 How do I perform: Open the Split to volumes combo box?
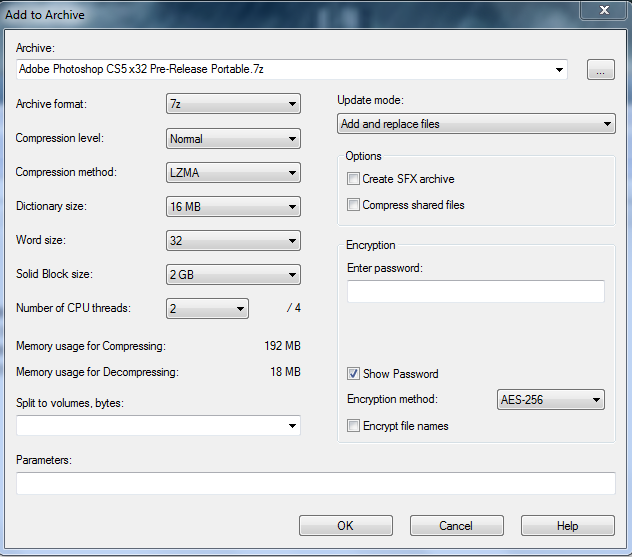pyautogui.click(x=158, y=426)
